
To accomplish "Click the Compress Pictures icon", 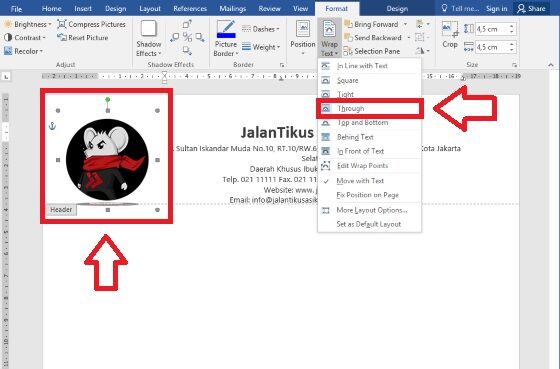I will (x=62, y=24).
